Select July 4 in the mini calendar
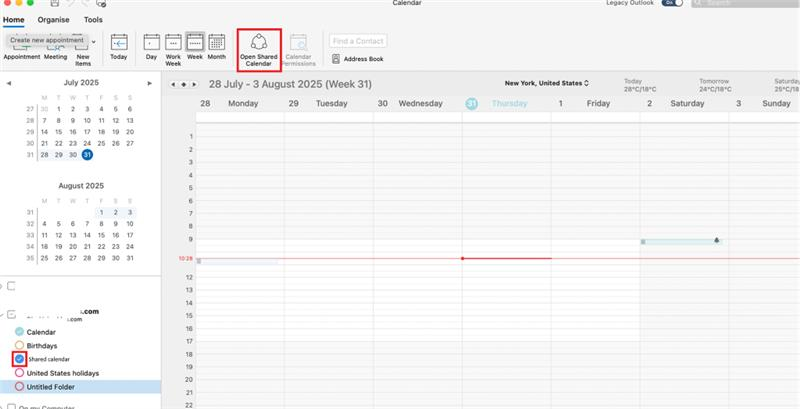The height and width of the screenshot is (409, 800). pyautogui.click(x=102, y=109)
